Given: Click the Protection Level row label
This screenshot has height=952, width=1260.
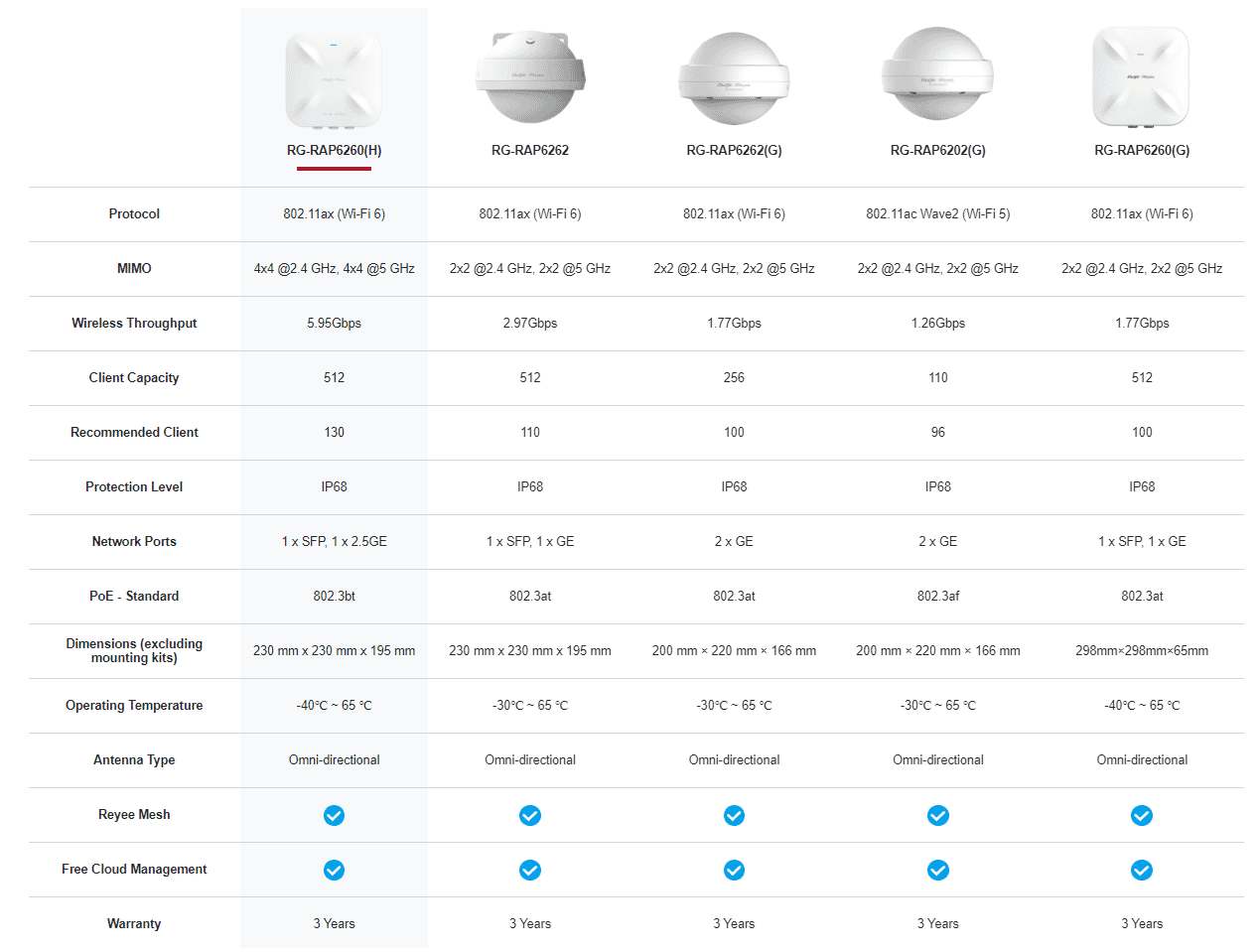Looking at the screenshot, I should (134, 486).
